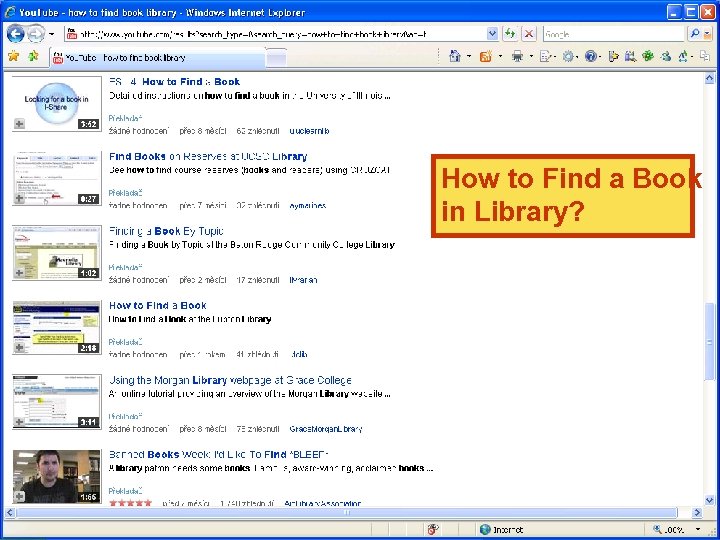Click the green ICQ flower toolbar icon
The image size is (720, 540).
tap(648, 56)
